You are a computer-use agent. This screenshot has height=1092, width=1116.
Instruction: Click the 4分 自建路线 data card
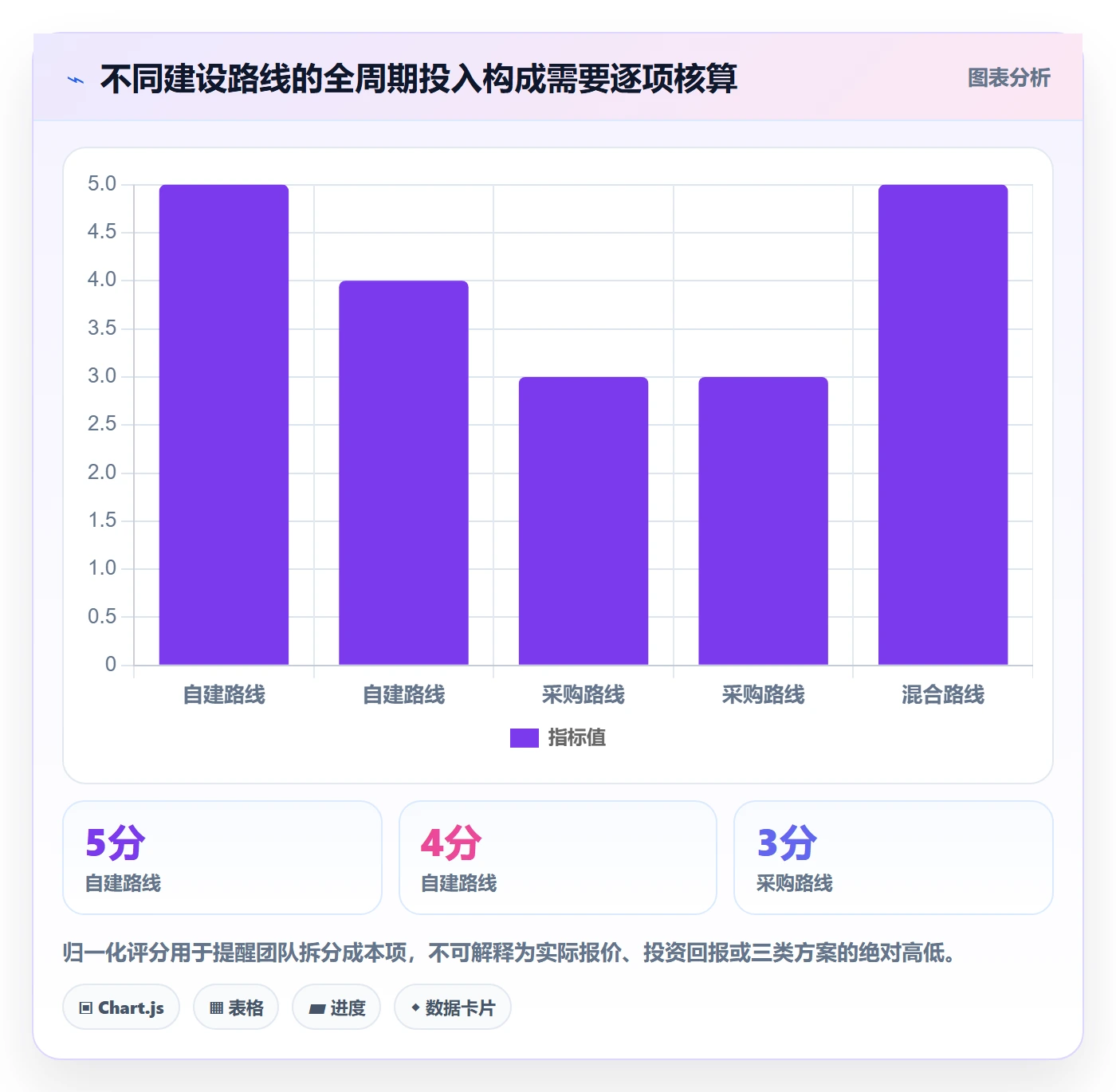coord(558,858)
